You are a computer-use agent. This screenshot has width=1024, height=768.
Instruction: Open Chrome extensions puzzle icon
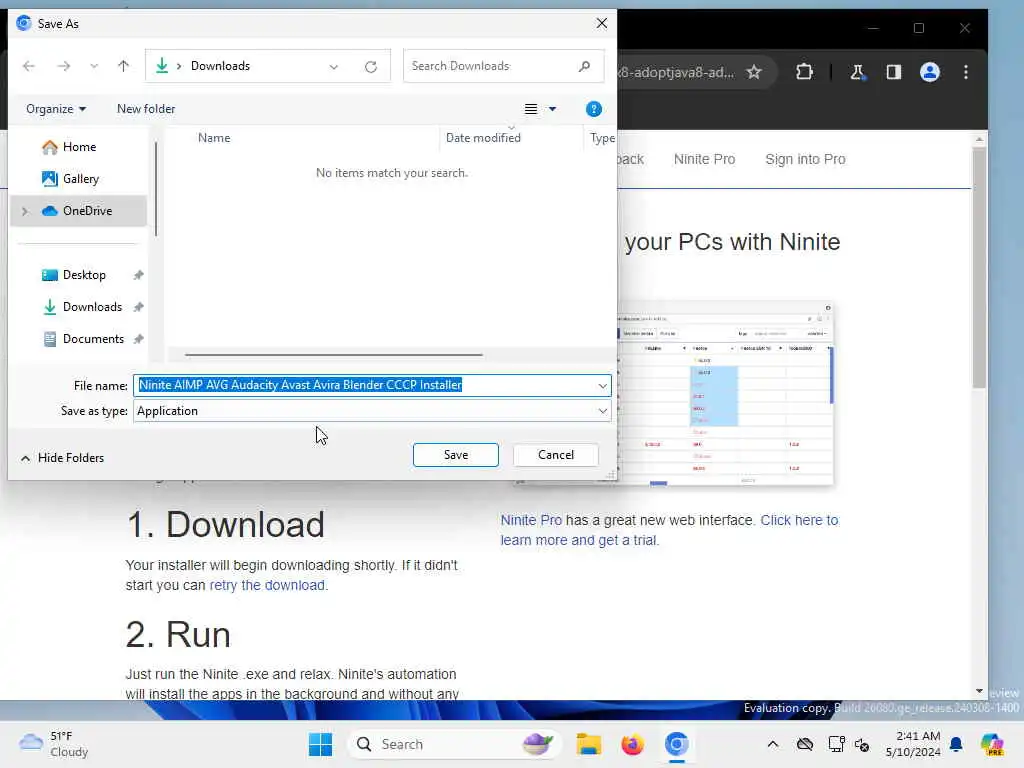tap(805, 72)
